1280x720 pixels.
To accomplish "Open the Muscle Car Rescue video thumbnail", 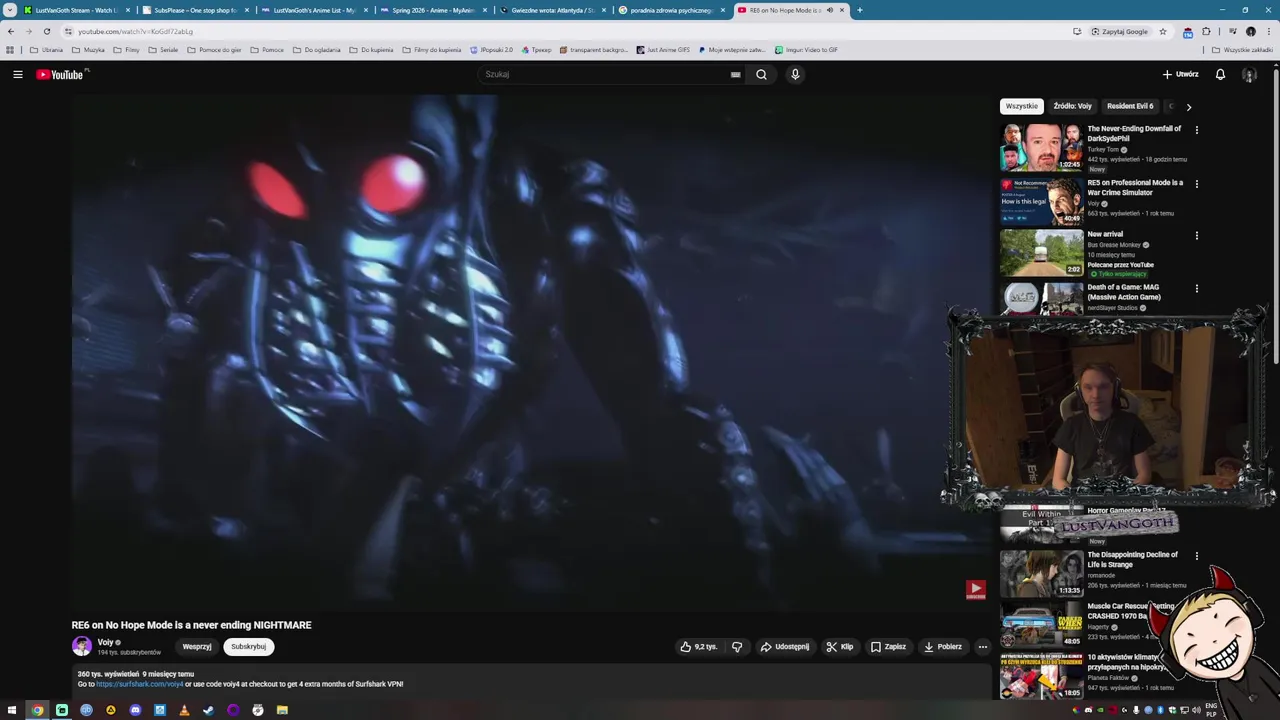I will click(1041, 626).
